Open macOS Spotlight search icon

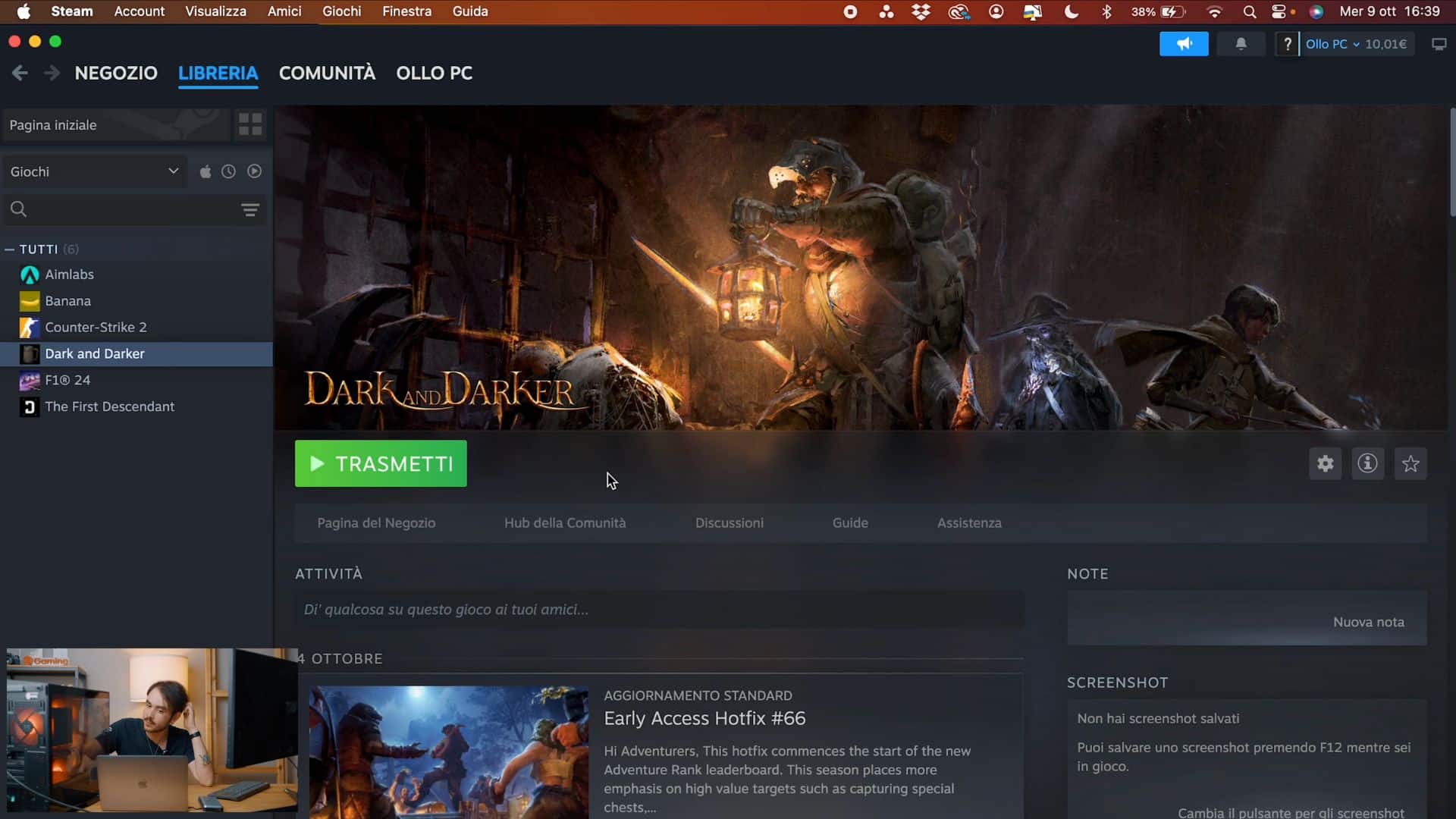click(x=1250, y=11)
